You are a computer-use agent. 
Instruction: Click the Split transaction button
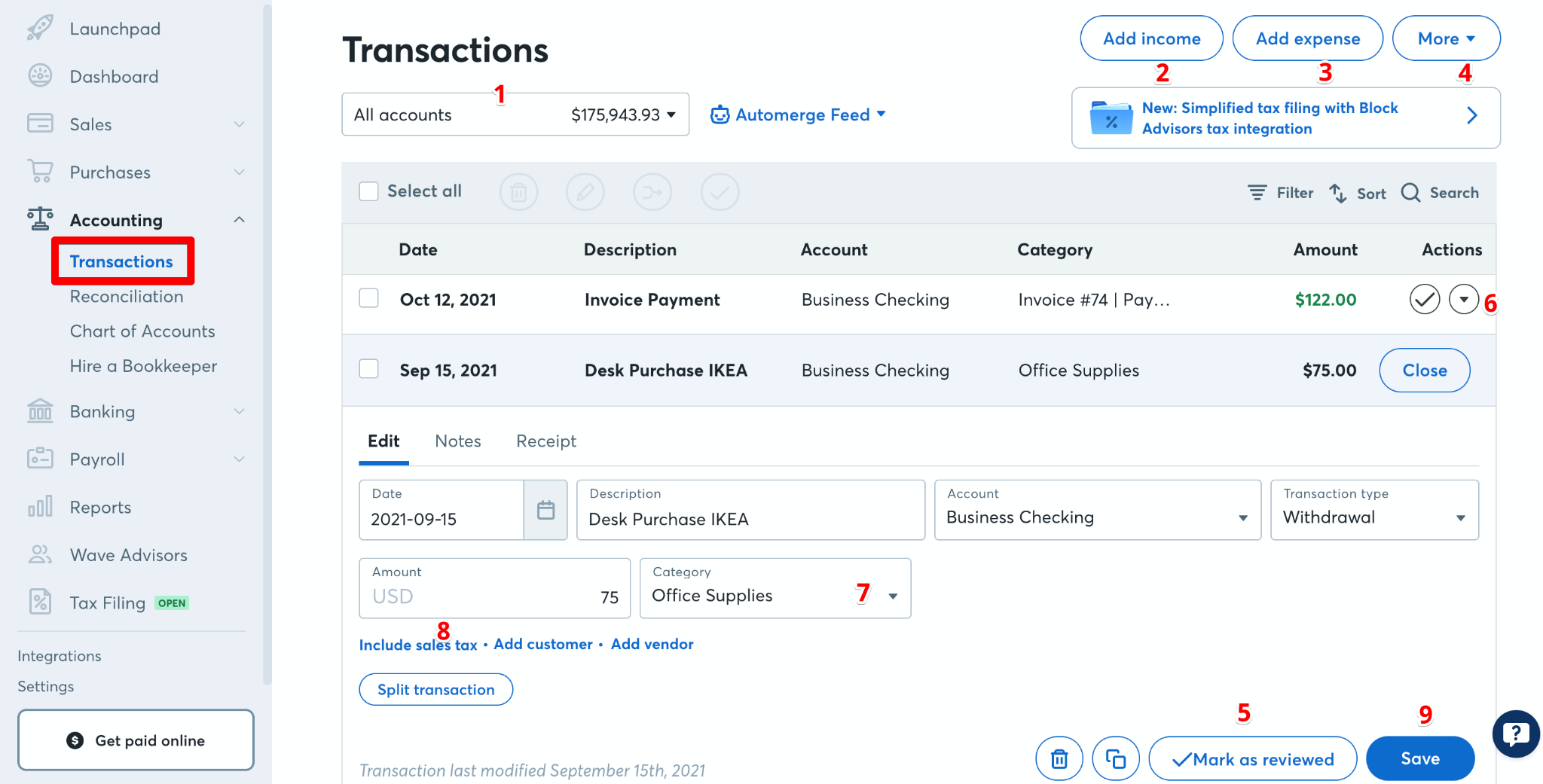[x=435, y=689]
